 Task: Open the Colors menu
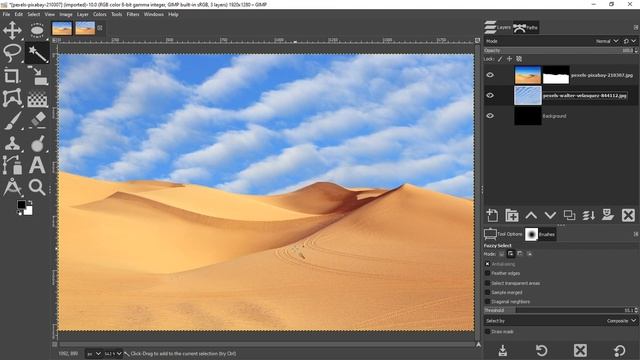coord(100,14)
